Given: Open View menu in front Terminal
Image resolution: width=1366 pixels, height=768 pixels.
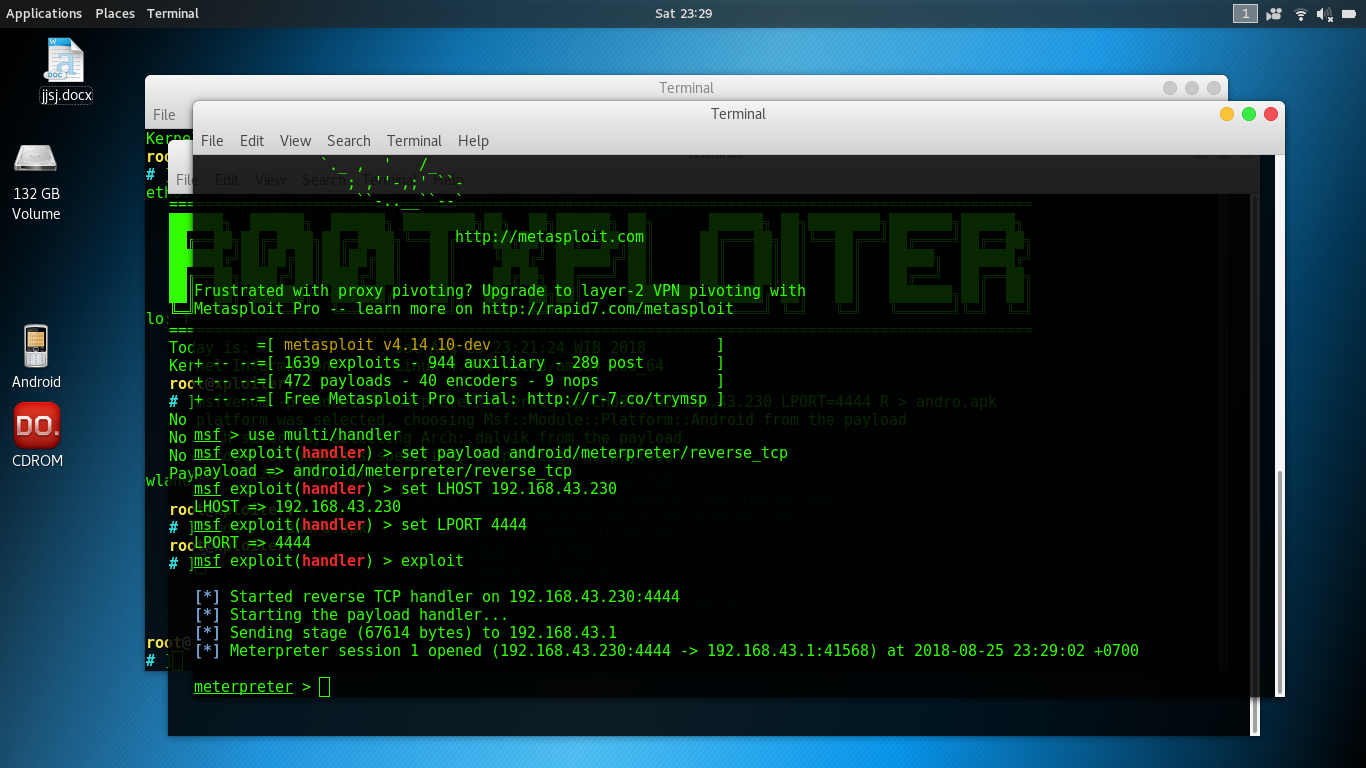Looking at the screenshot, I should pyautogui.click(x=295, y=141).
